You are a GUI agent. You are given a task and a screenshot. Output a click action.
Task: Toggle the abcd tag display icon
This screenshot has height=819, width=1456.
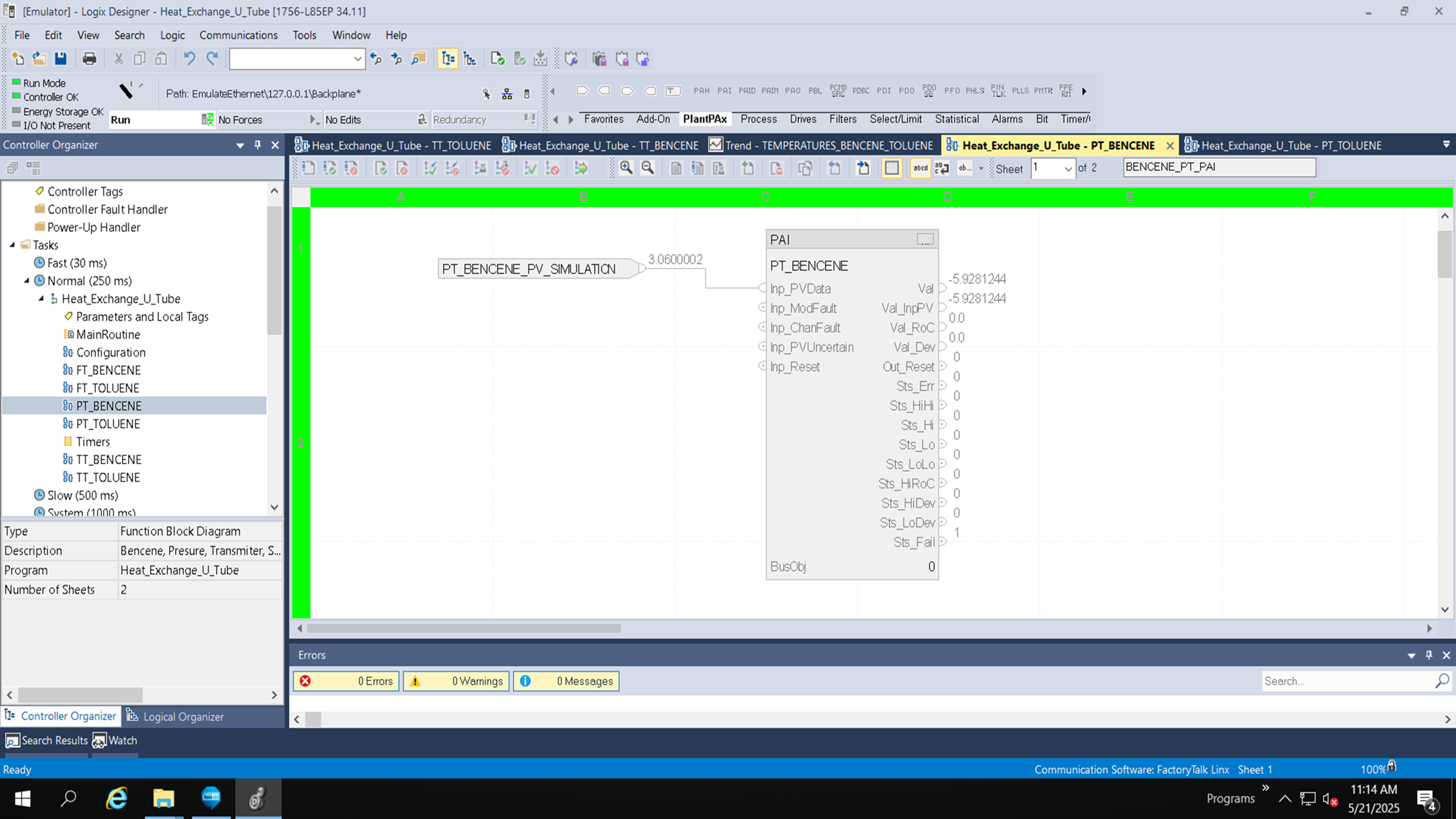tap(920, 168)
